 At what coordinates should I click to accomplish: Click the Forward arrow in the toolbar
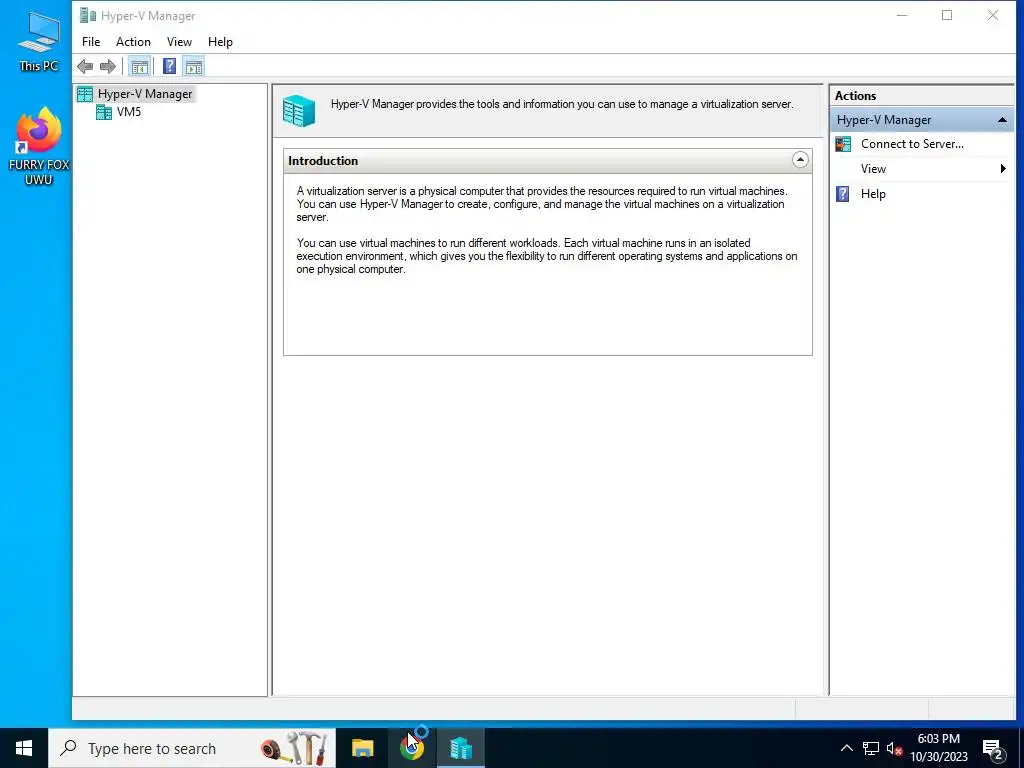(x=108, y=66)
